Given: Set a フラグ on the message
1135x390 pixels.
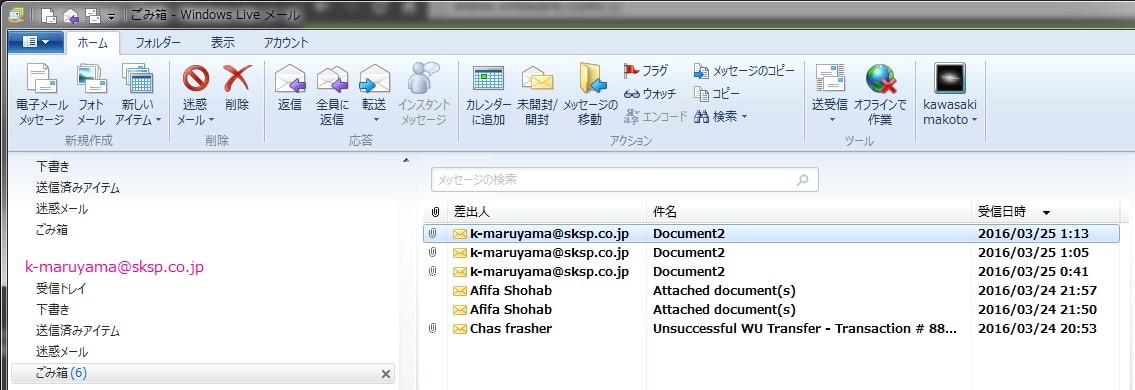Looking at the screenshot, I should [x=646, y=71].
